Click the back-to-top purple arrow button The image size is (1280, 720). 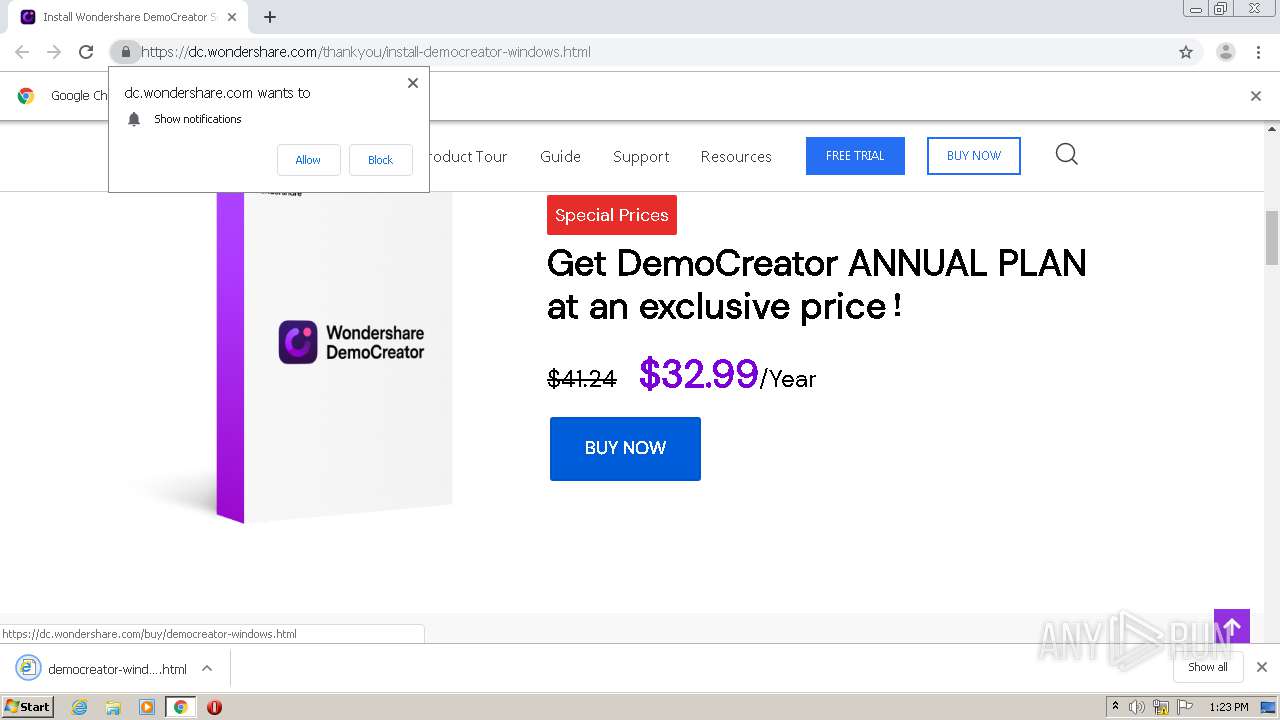pos(1232,627)
